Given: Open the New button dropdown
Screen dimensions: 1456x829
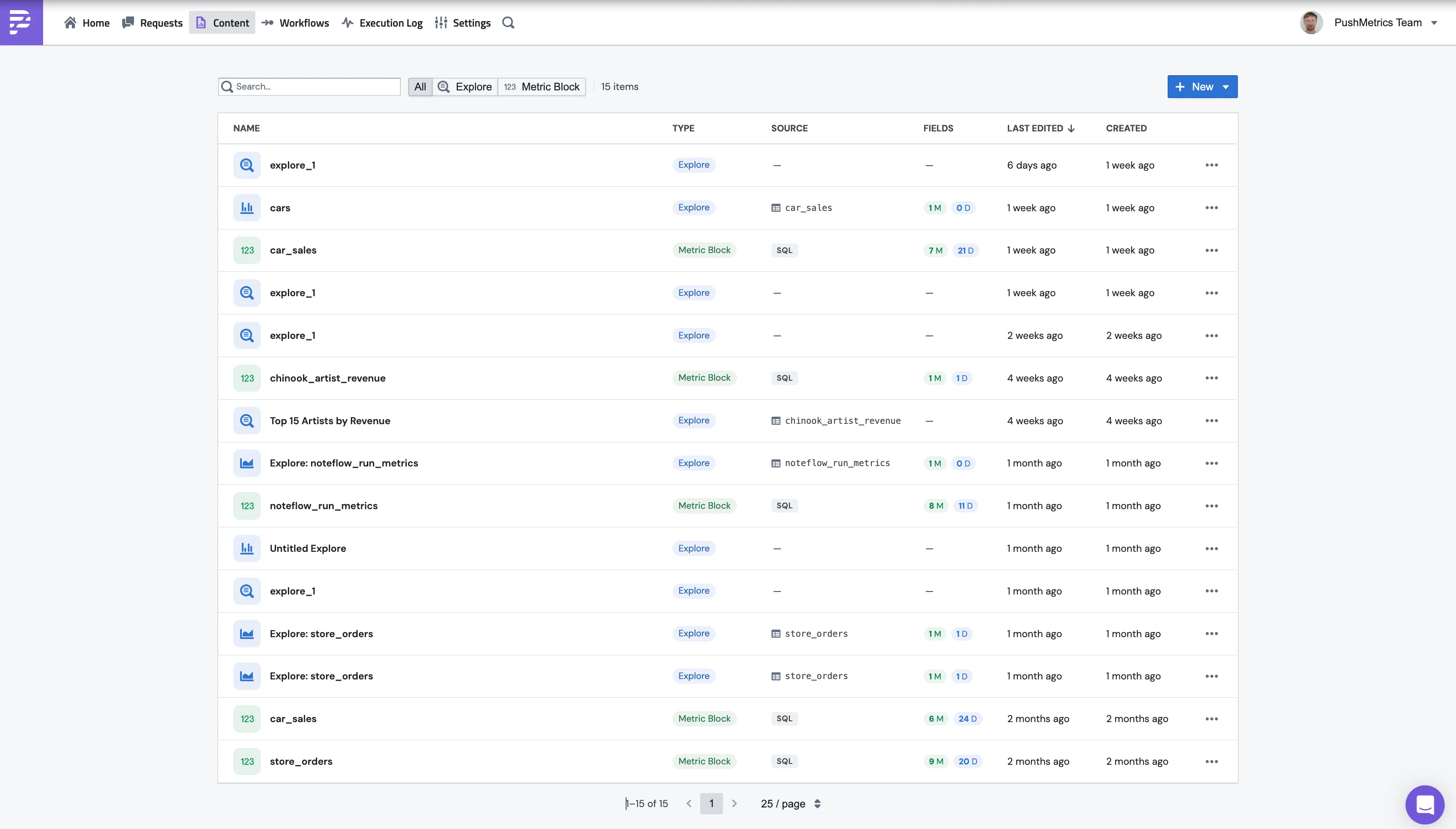Looking at the screenshot, I should pyautogui.click(x=1202, y=87).
